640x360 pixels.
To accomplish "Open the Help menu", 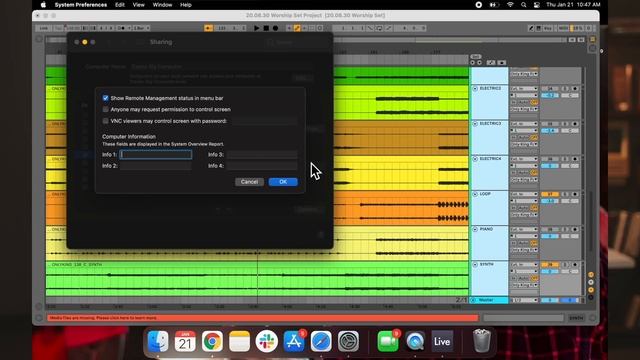I will (x=186, y=5).
